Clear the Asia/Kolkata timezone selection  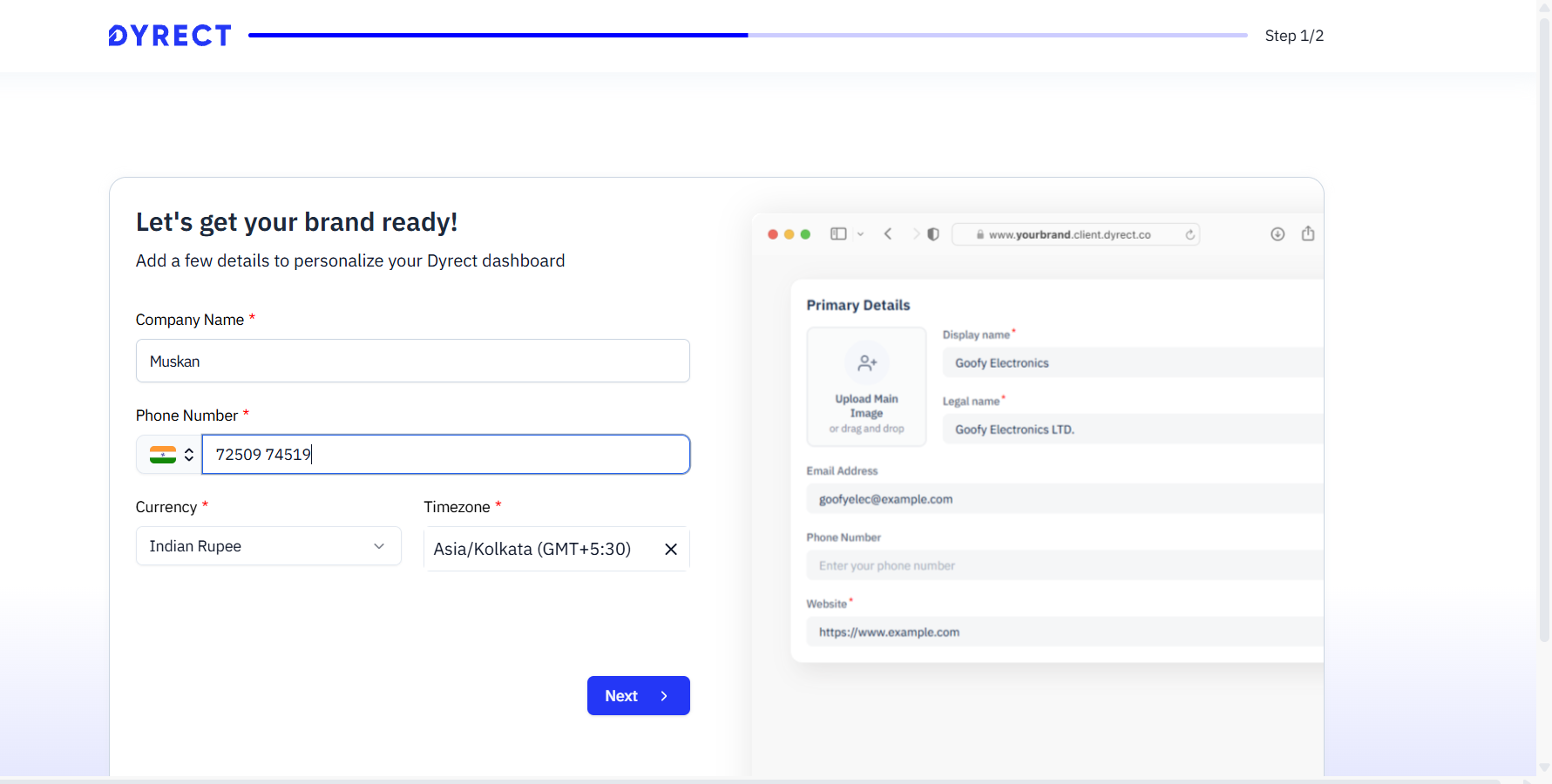point(671,549)
